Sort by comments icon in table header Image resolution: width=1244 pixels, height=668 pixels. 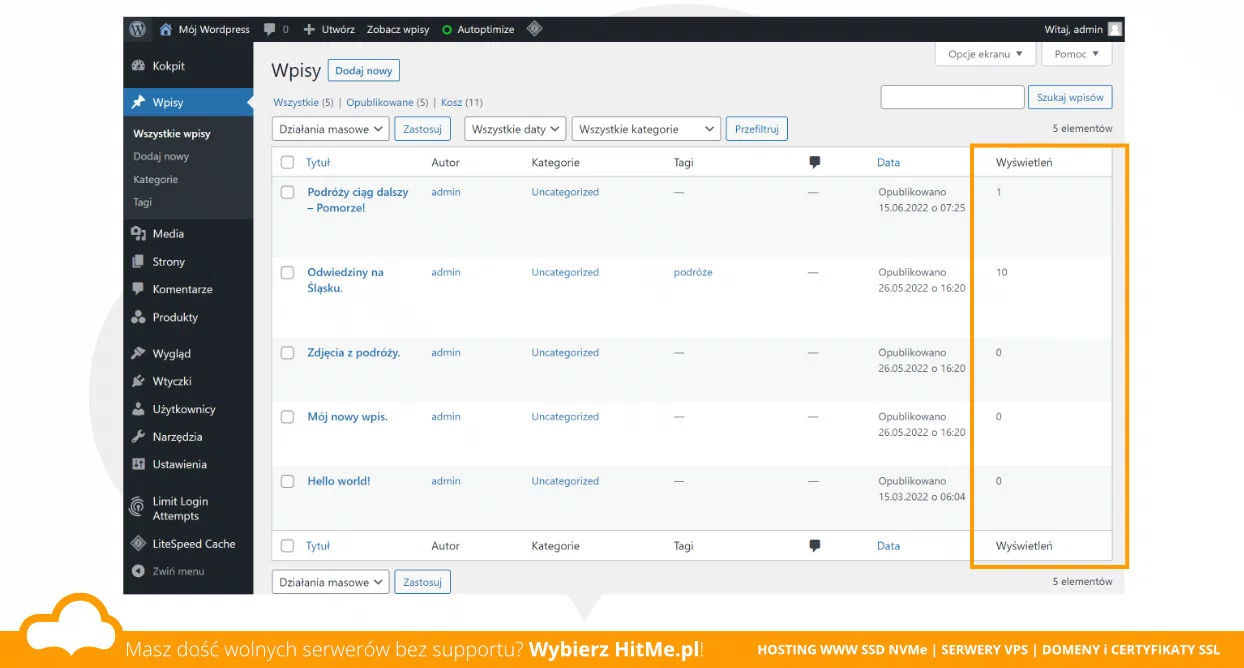815,162
